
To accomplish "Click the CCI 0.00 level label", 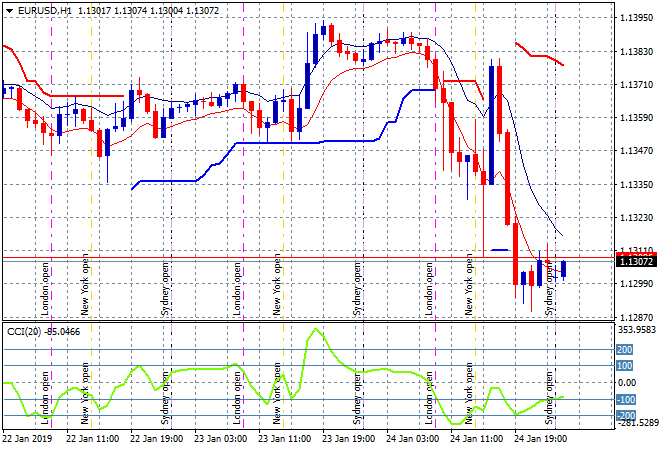I will click(625, 382).
